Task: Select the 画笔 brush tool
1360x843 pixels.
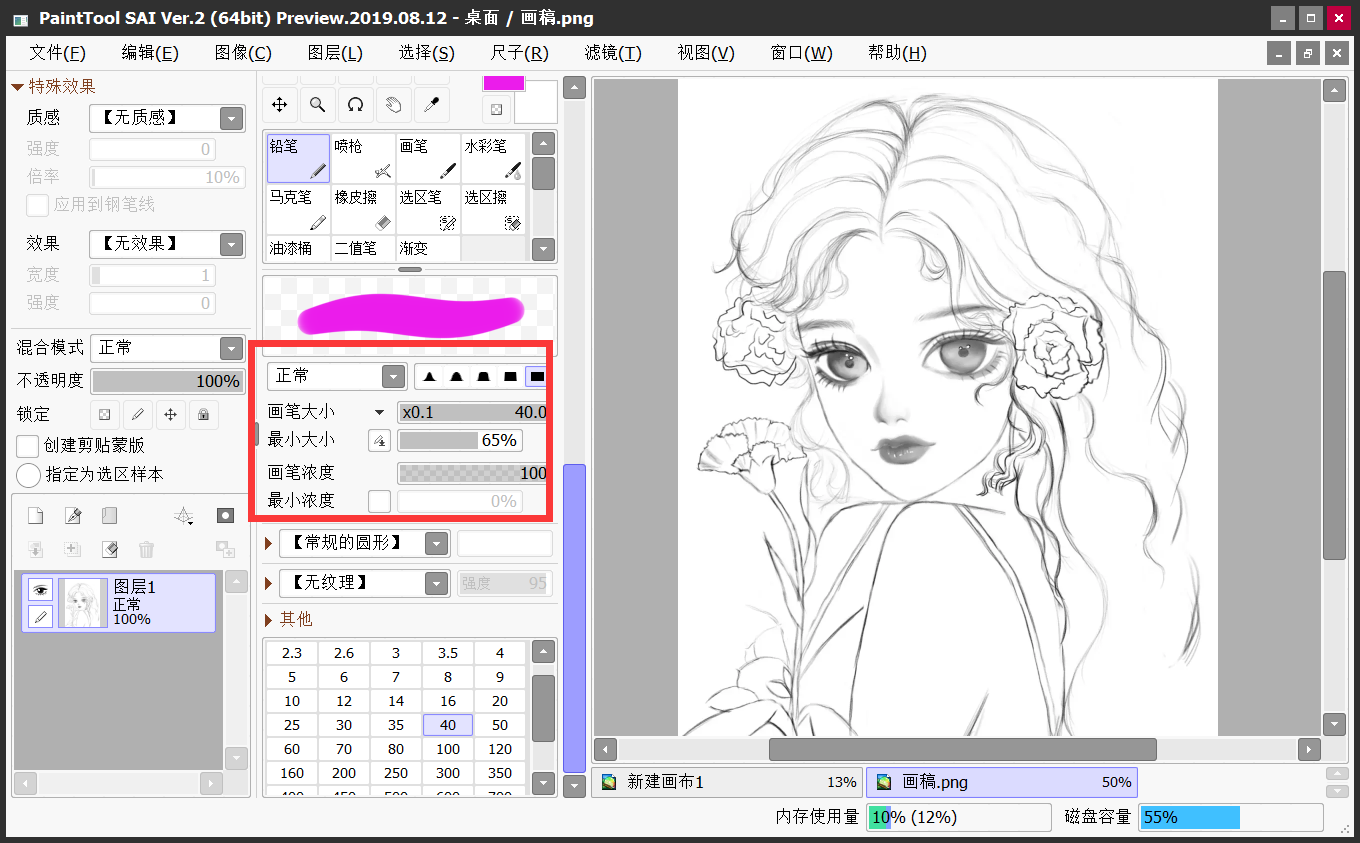Action: pos(428,159)
